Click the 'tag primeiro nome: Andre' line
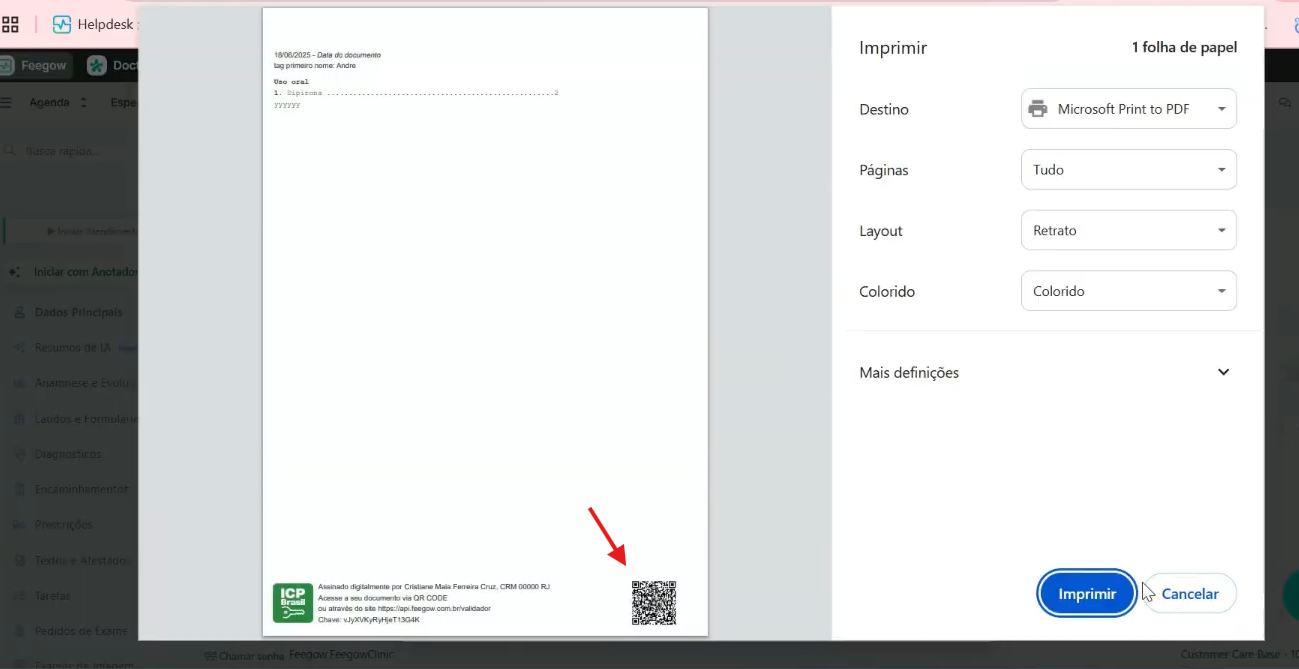Image resolution: width=1299 pixels, height=669 pixels. click(314, 65)
